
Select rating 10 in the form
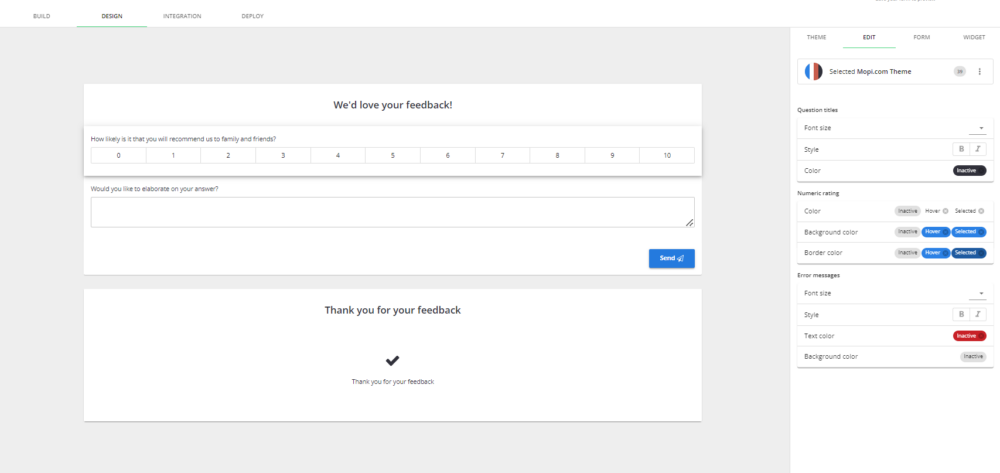tap(667, 156)
